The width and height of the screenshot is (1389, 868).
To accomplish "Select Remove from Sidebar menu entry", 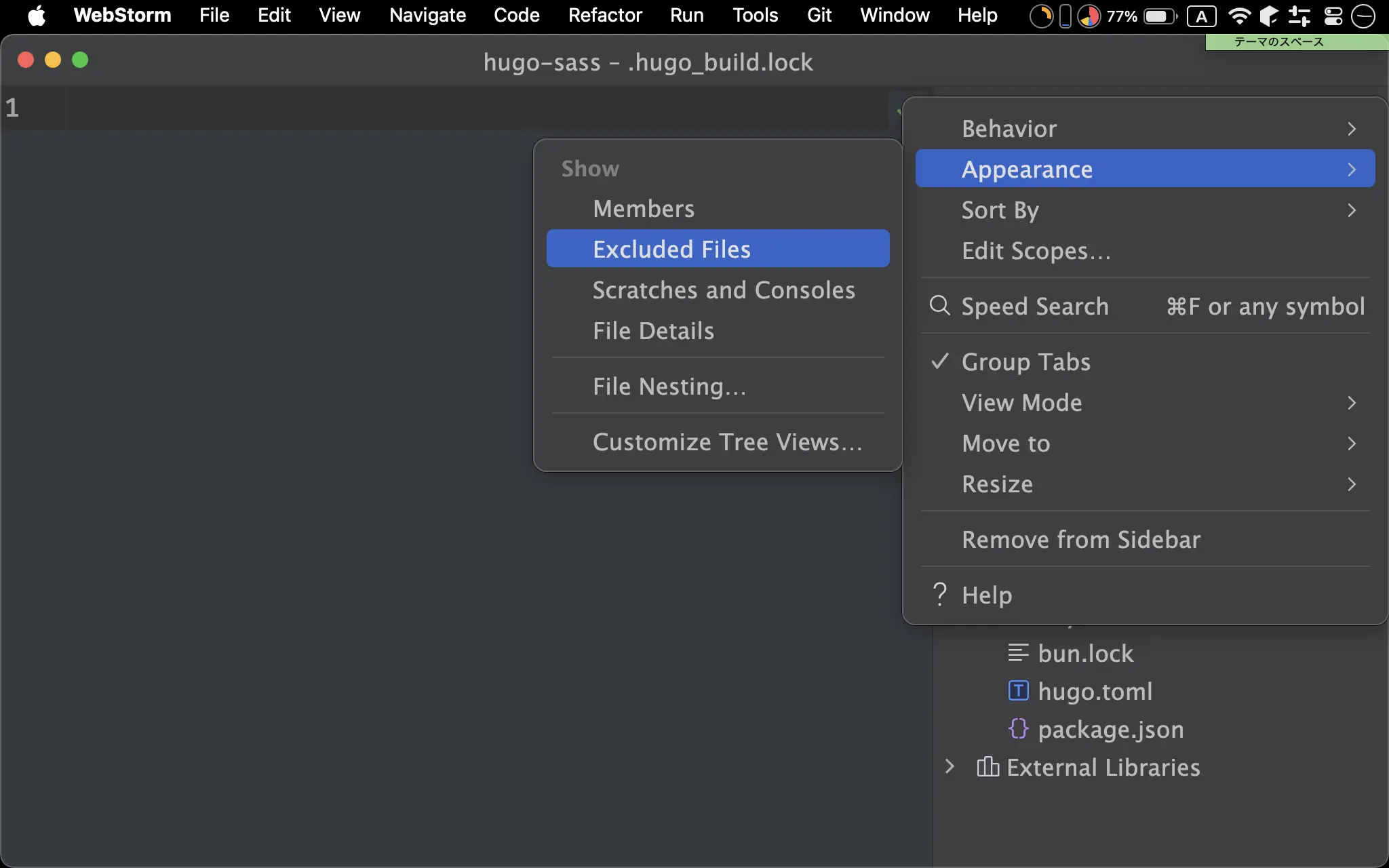I will click(1080, 539).
